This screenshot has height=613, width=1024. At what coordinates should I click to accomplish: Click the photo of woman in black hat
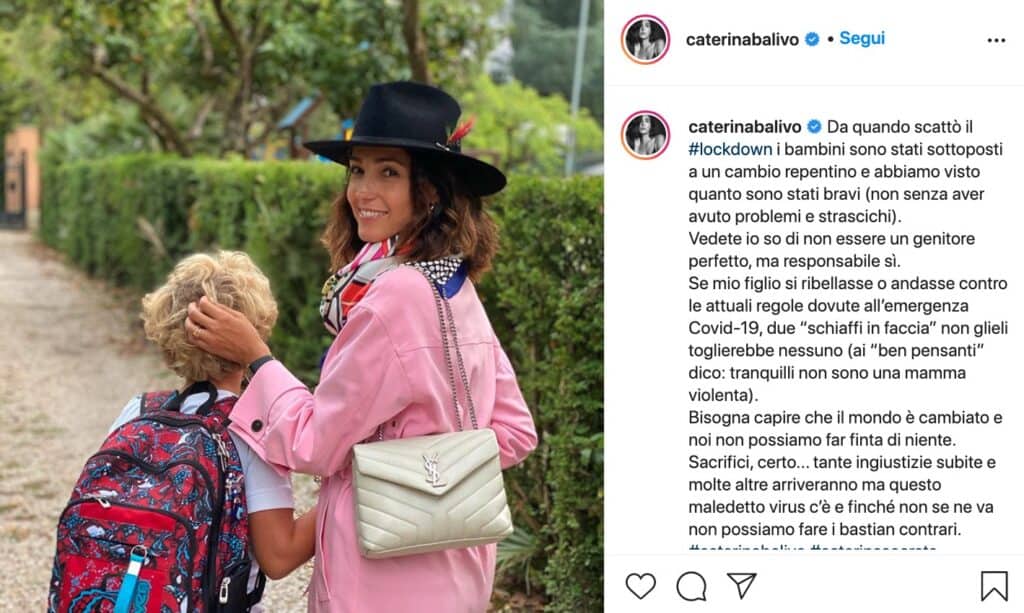coord(302,307)
